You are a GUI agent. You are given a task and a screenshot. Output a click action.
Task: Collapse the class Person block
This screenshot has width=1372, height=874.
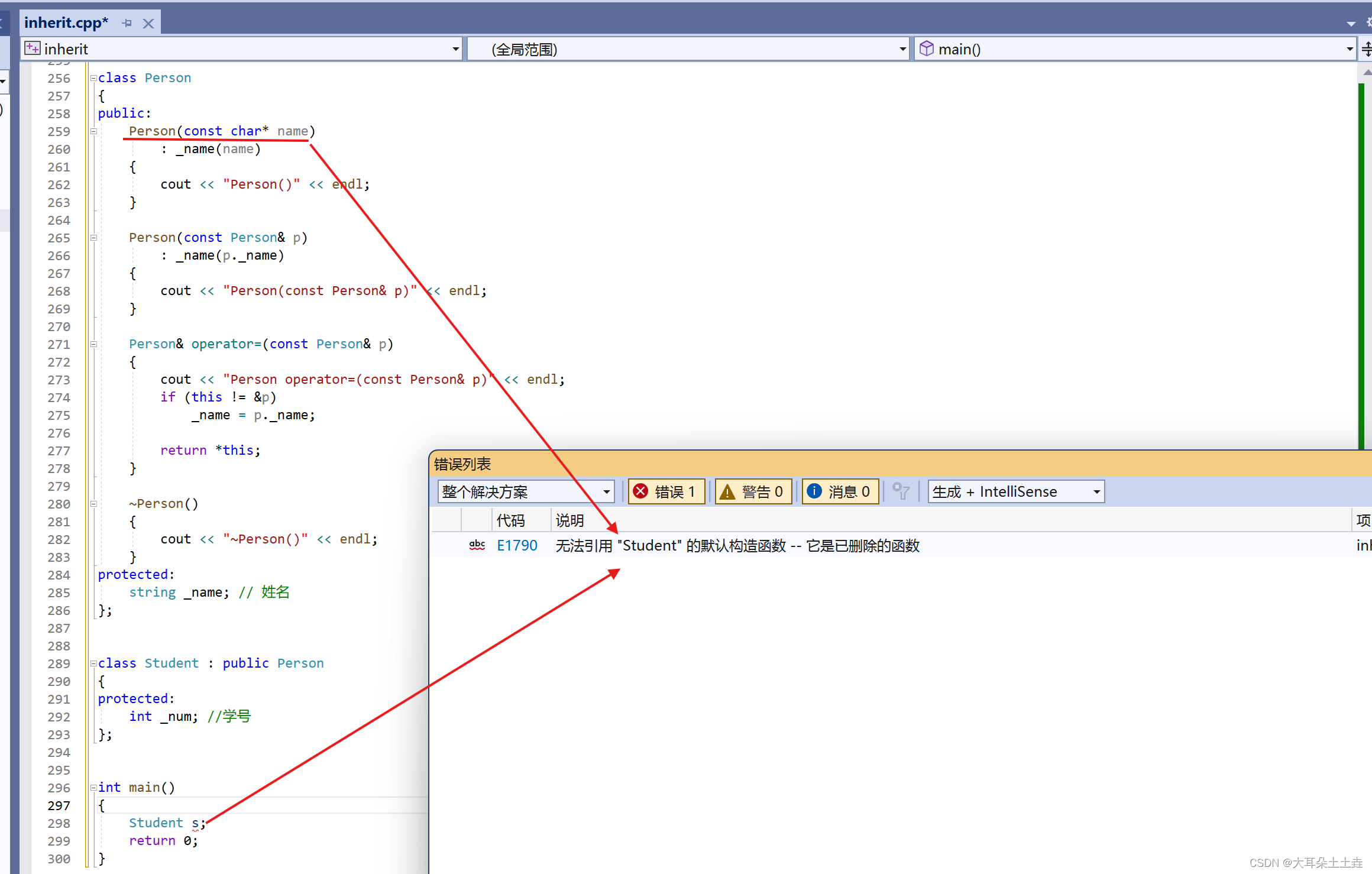point(93,78)
